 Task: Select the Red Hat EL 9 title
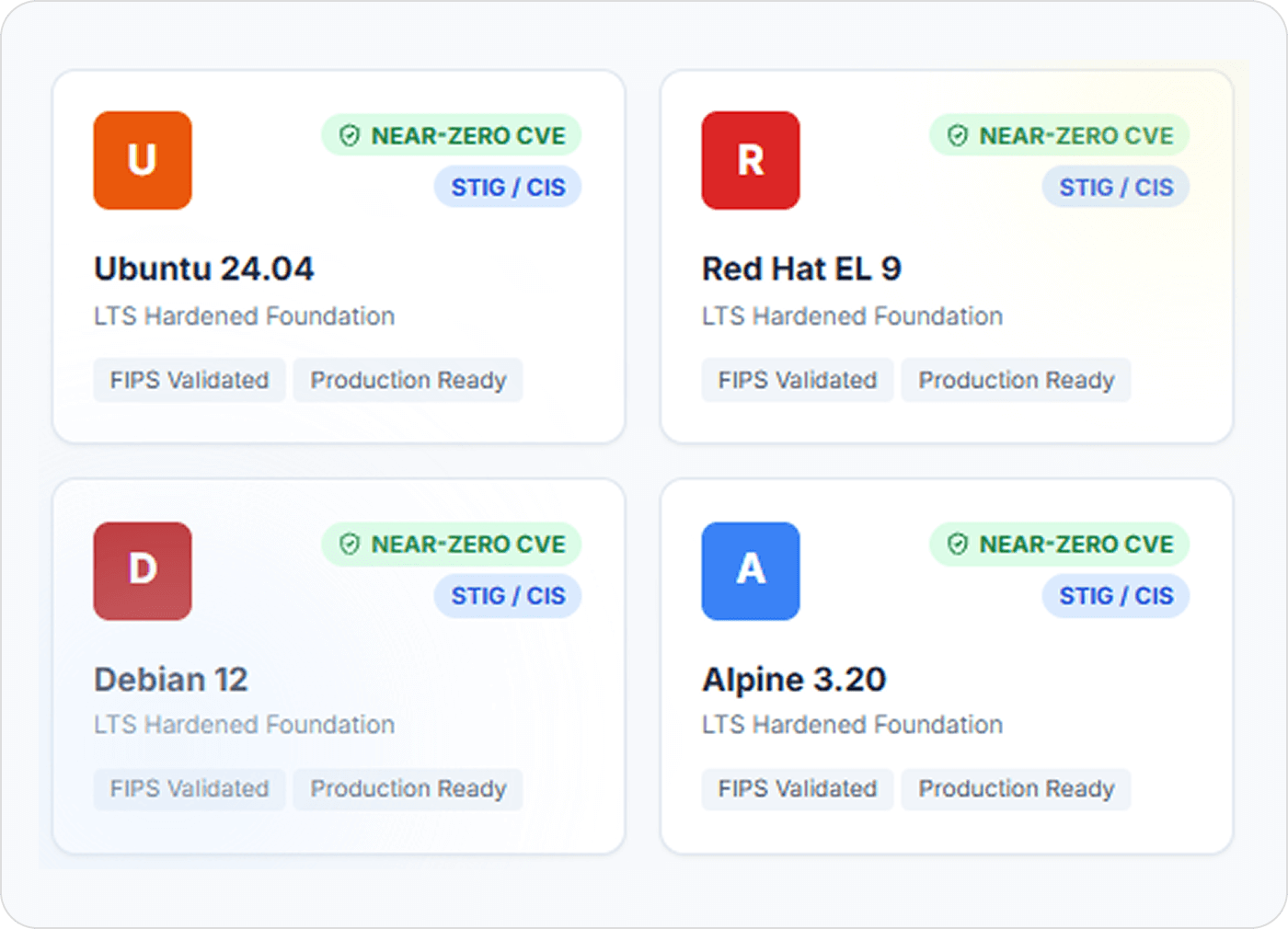[x=801, y=269]
